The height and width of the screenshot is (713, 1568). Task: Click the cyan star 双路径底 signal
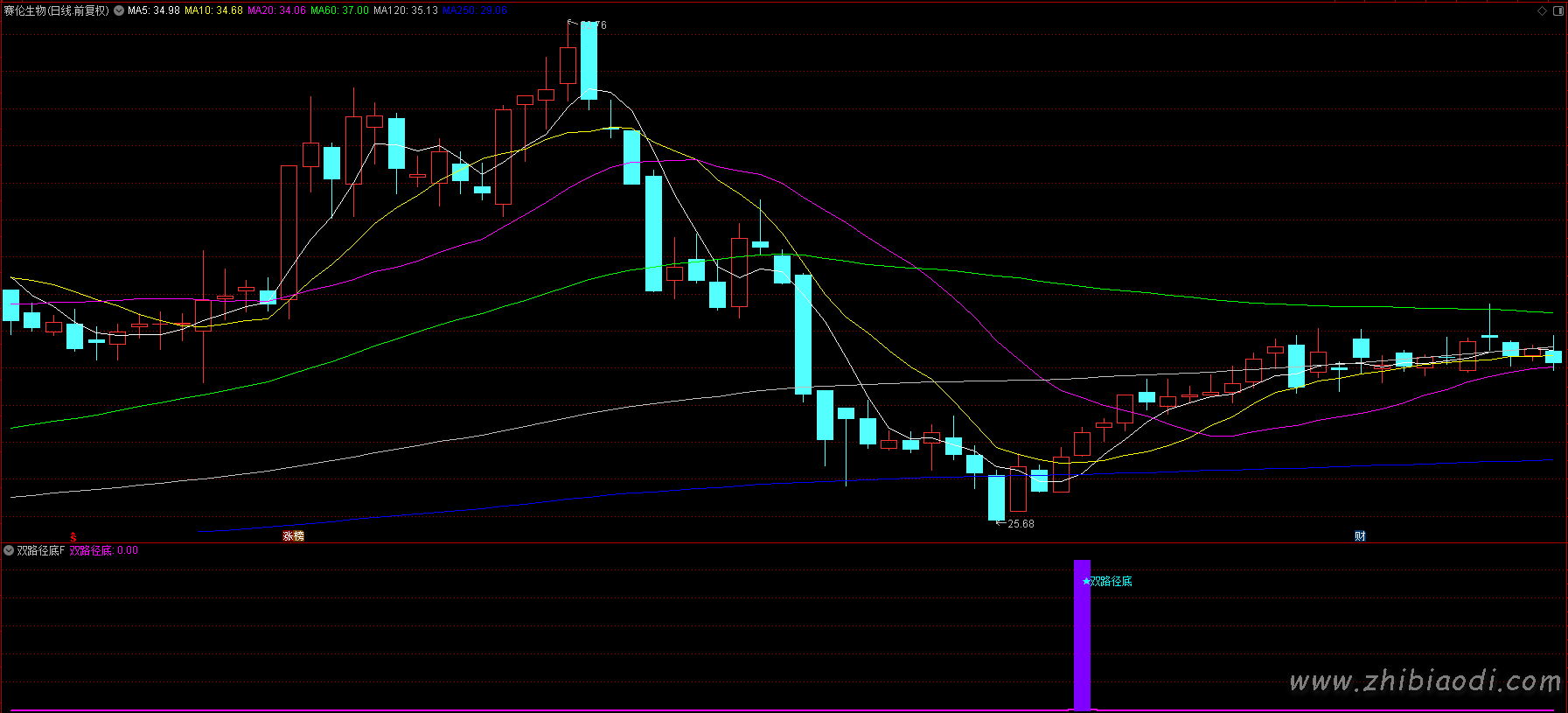(x=1107, y=581)
